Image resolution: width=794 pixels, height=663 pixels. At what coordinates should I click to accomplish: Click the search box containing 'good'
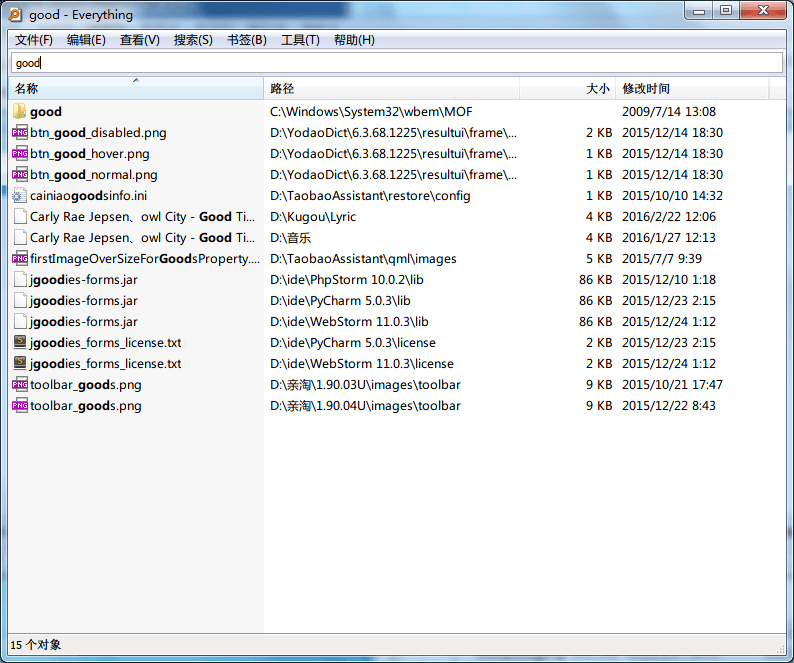[396, 63]
